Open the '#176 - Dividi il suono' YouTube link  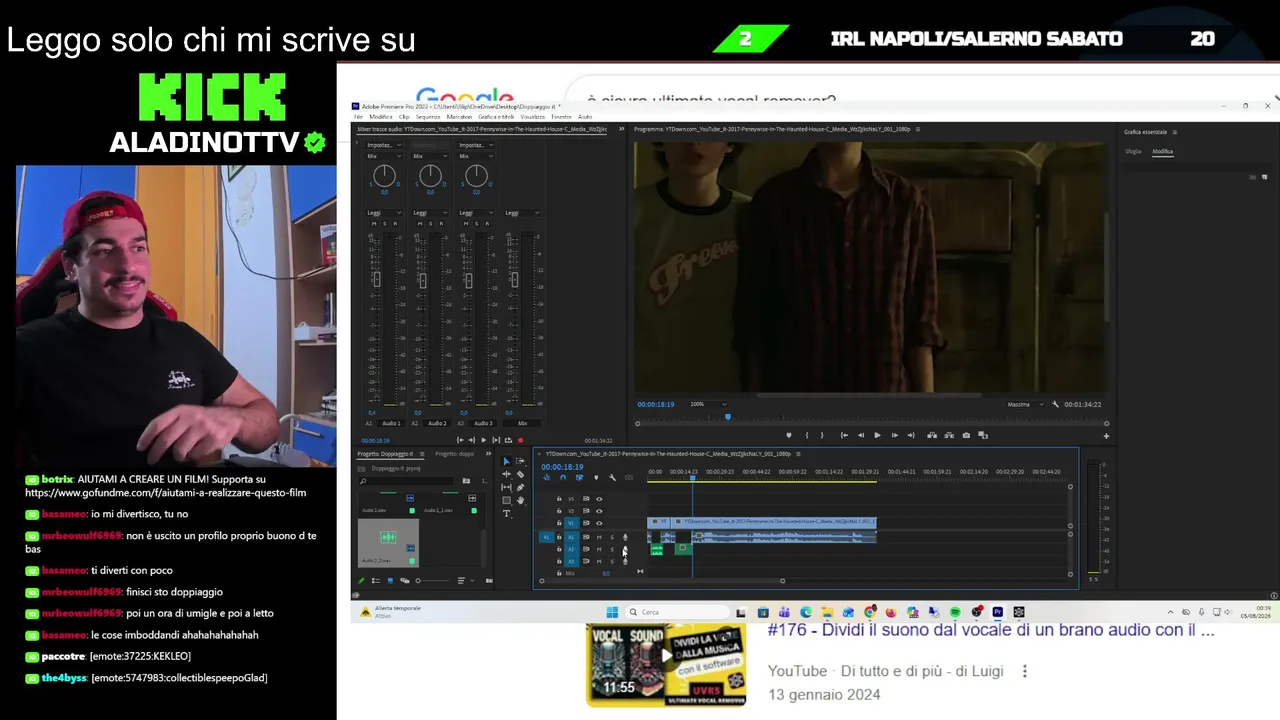pyautogui.click(x=991, y=630)
